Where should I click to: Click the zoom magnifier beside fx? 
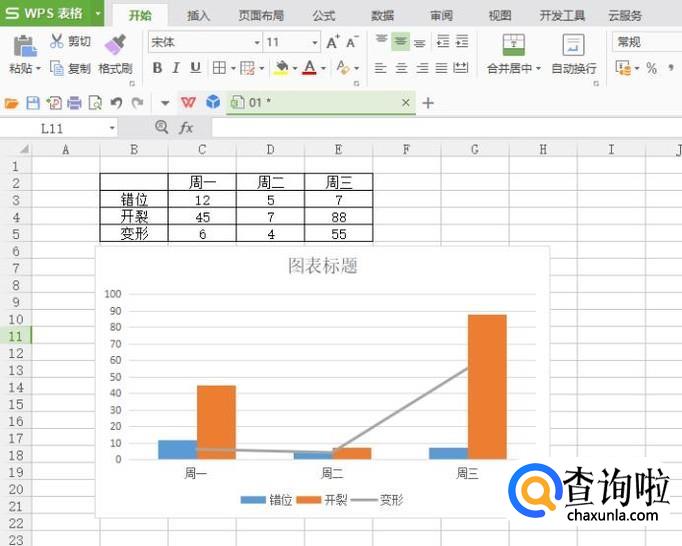pos(161,127)
